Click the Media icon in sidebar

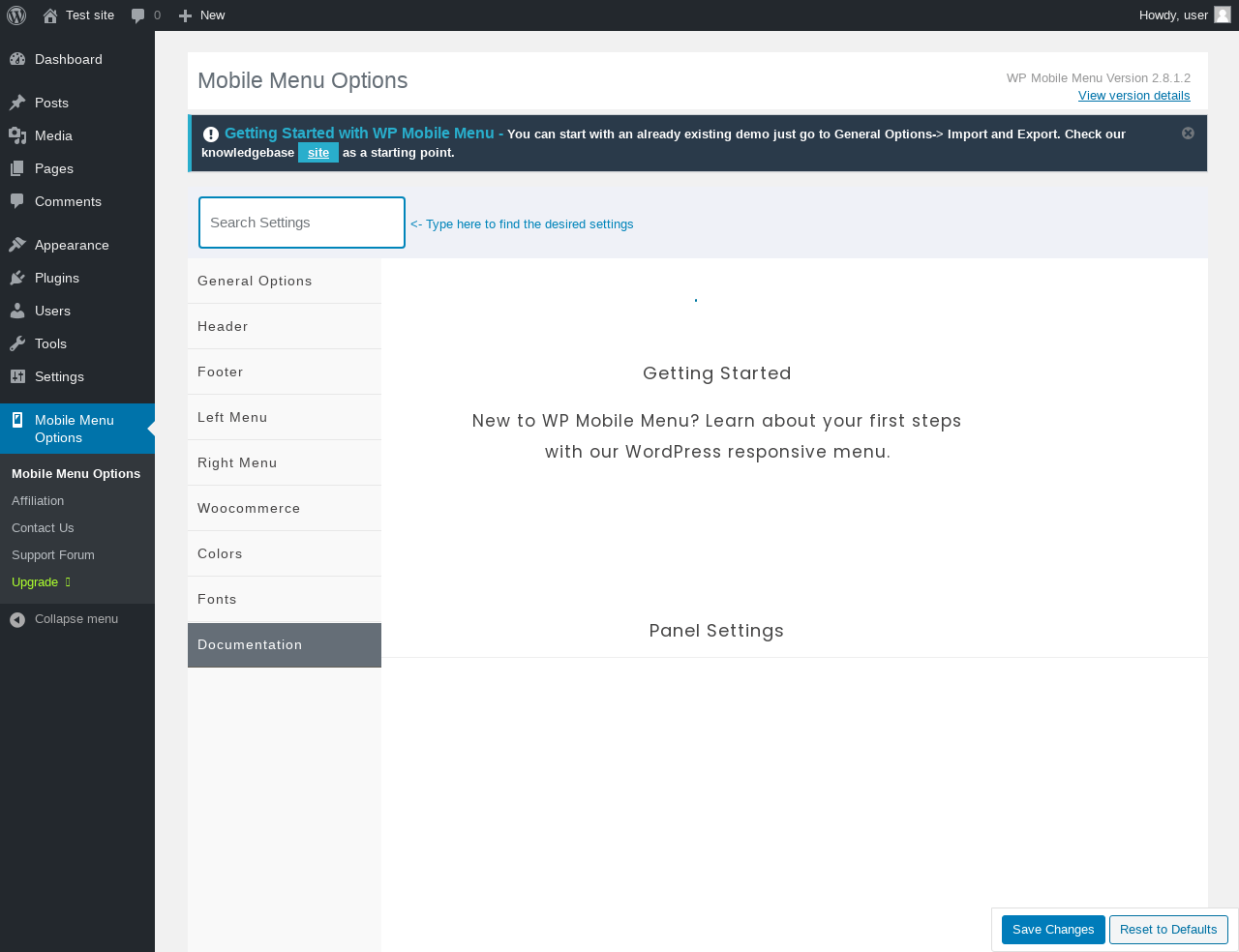[x=17, y=135]
